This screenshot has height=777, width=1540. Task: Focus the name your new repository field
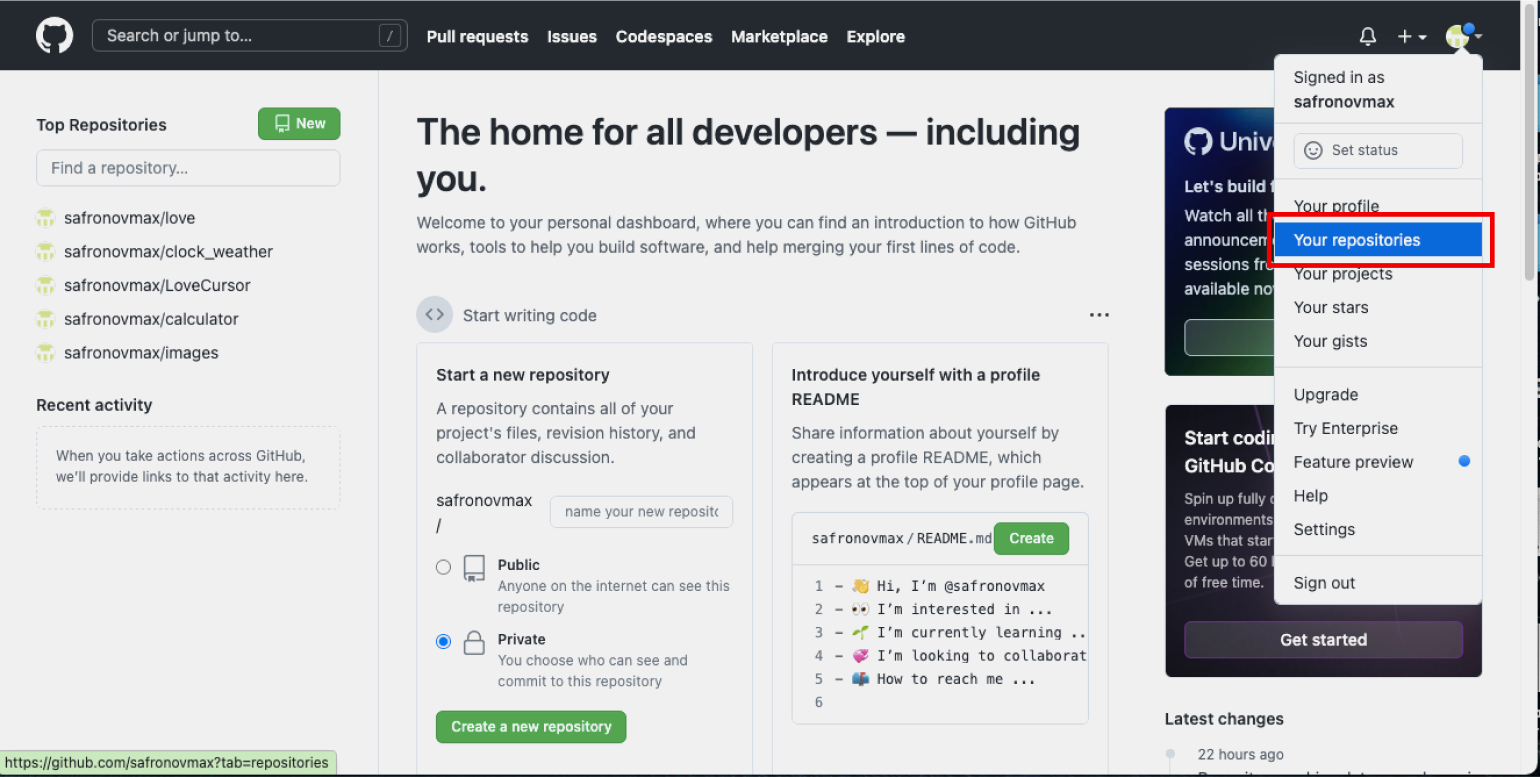[x=641, y=512]
